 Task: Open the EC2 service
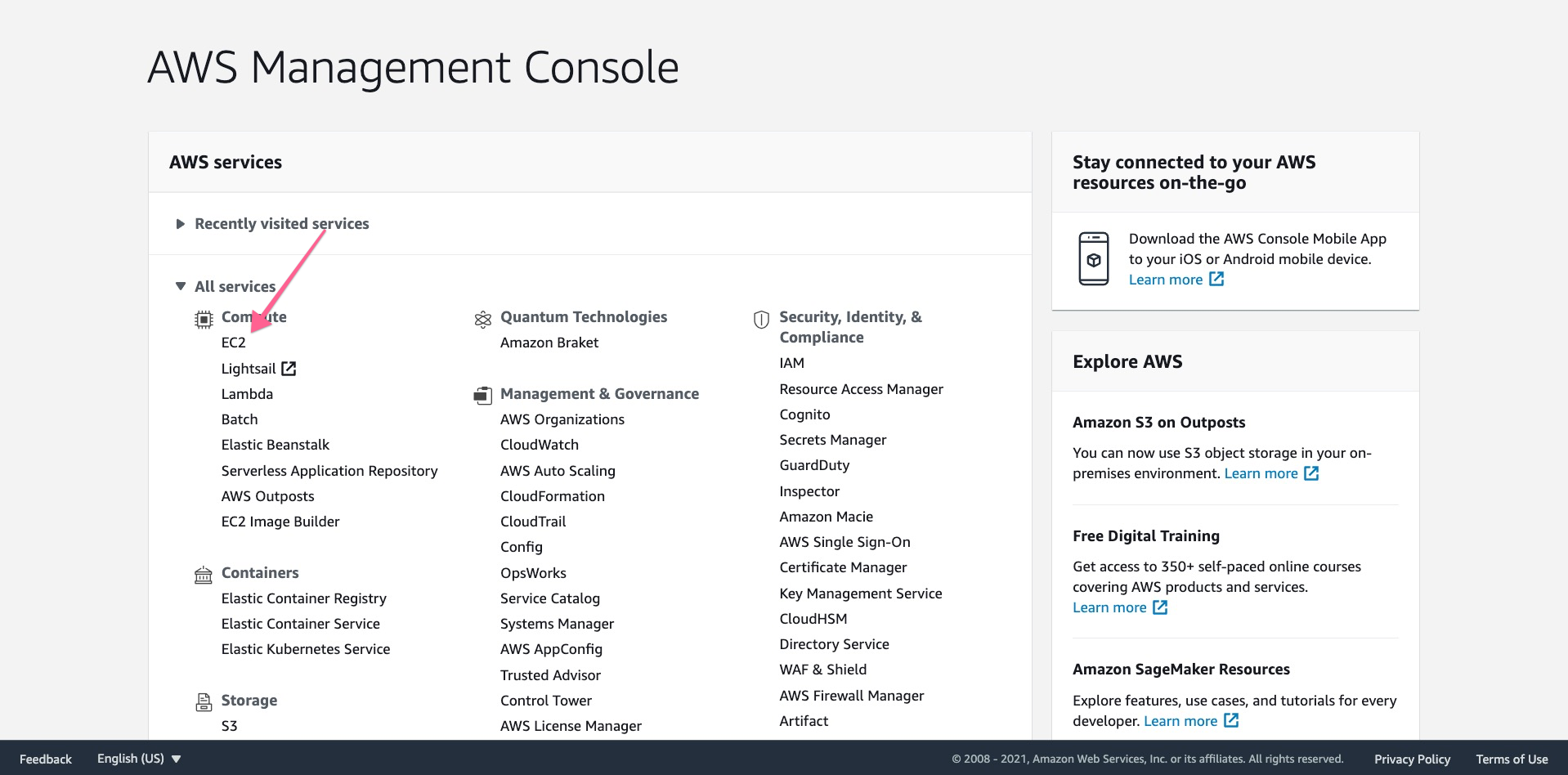tap(234, 343)
